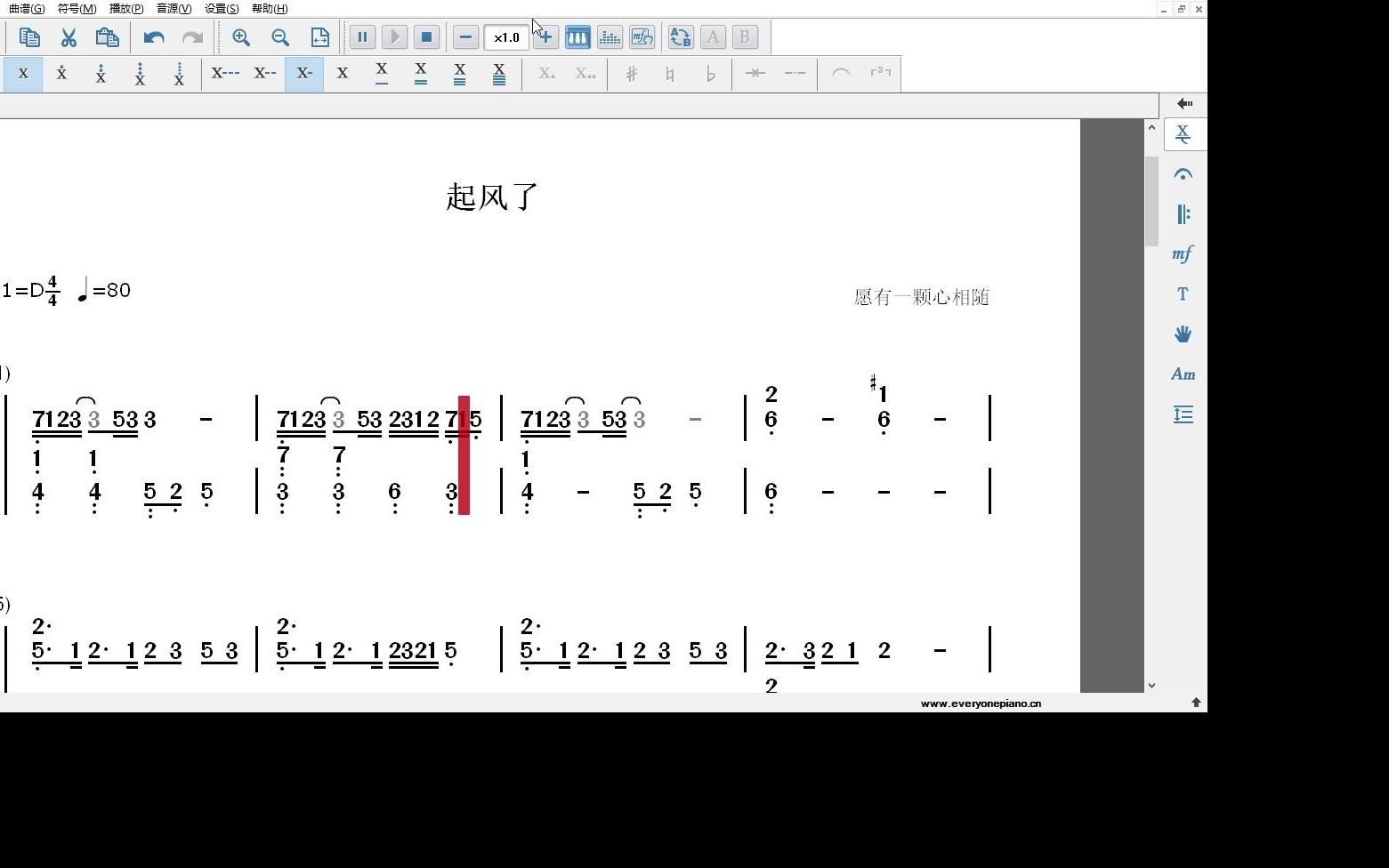
Task: Click the vertical scrollbar up arrow
Action: pos(1151,128)
